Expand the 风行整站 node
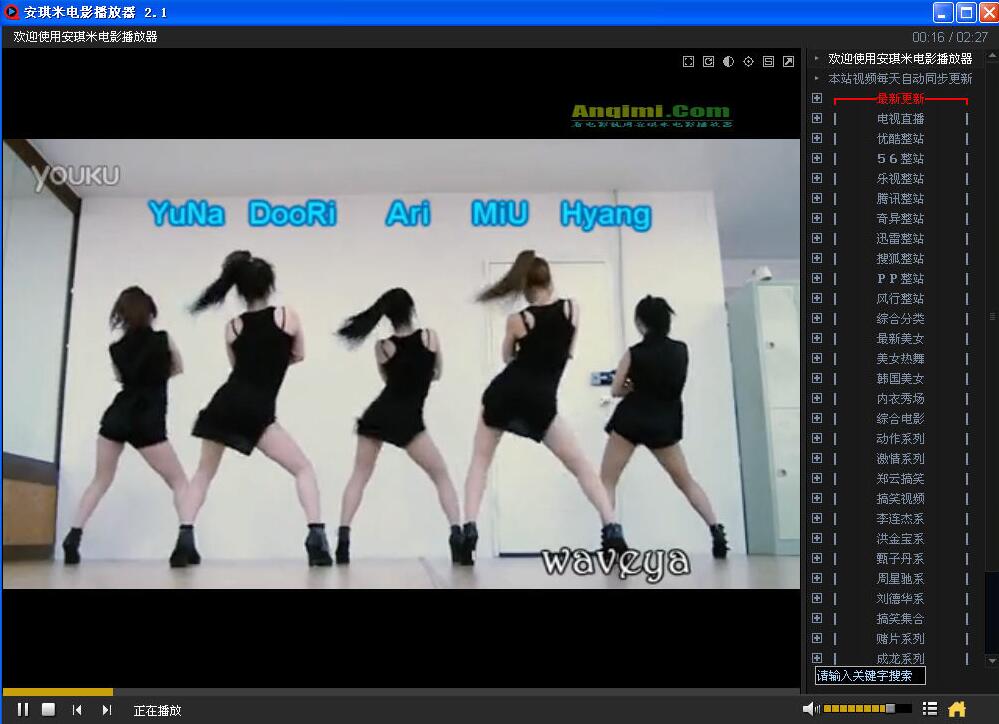The height and width of the screenshot is (724, 999). pos(817,298)
